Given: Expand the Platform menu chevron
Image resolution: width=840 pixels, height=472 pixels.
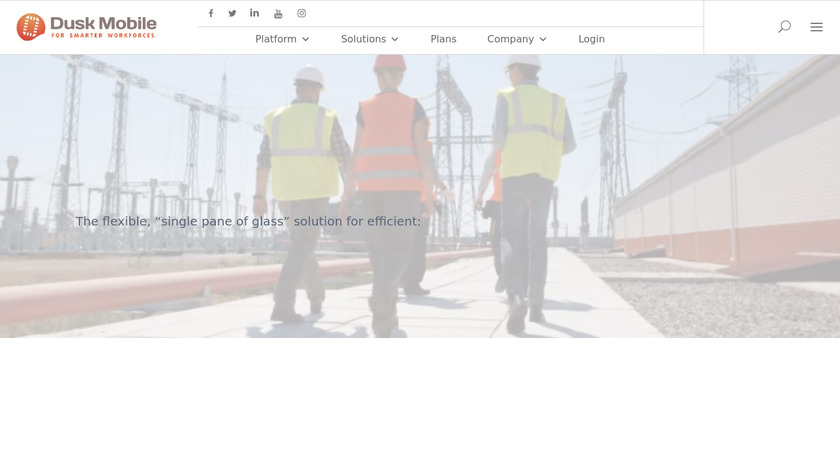Looking at the screenshot, I should [305, 39].
